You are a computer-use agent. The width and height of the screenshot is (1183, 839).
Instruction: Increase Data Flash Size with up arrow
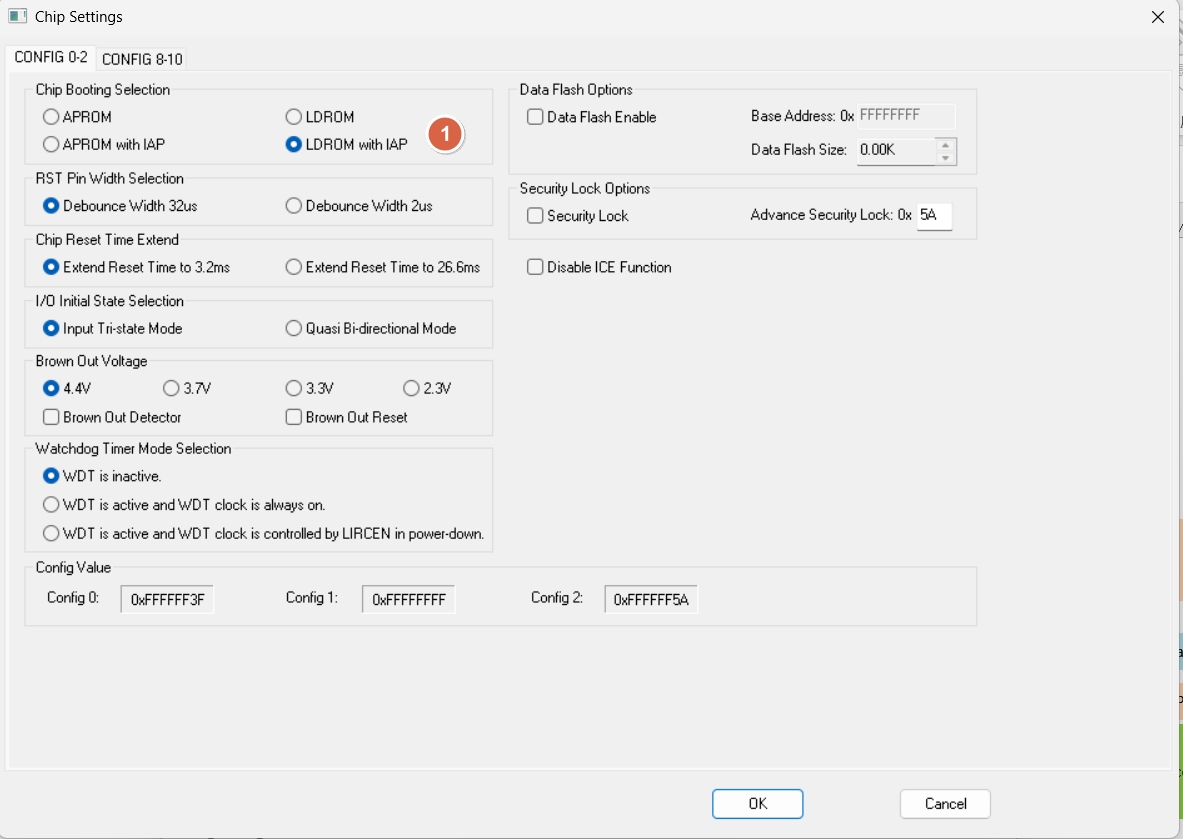coord(946,145)
